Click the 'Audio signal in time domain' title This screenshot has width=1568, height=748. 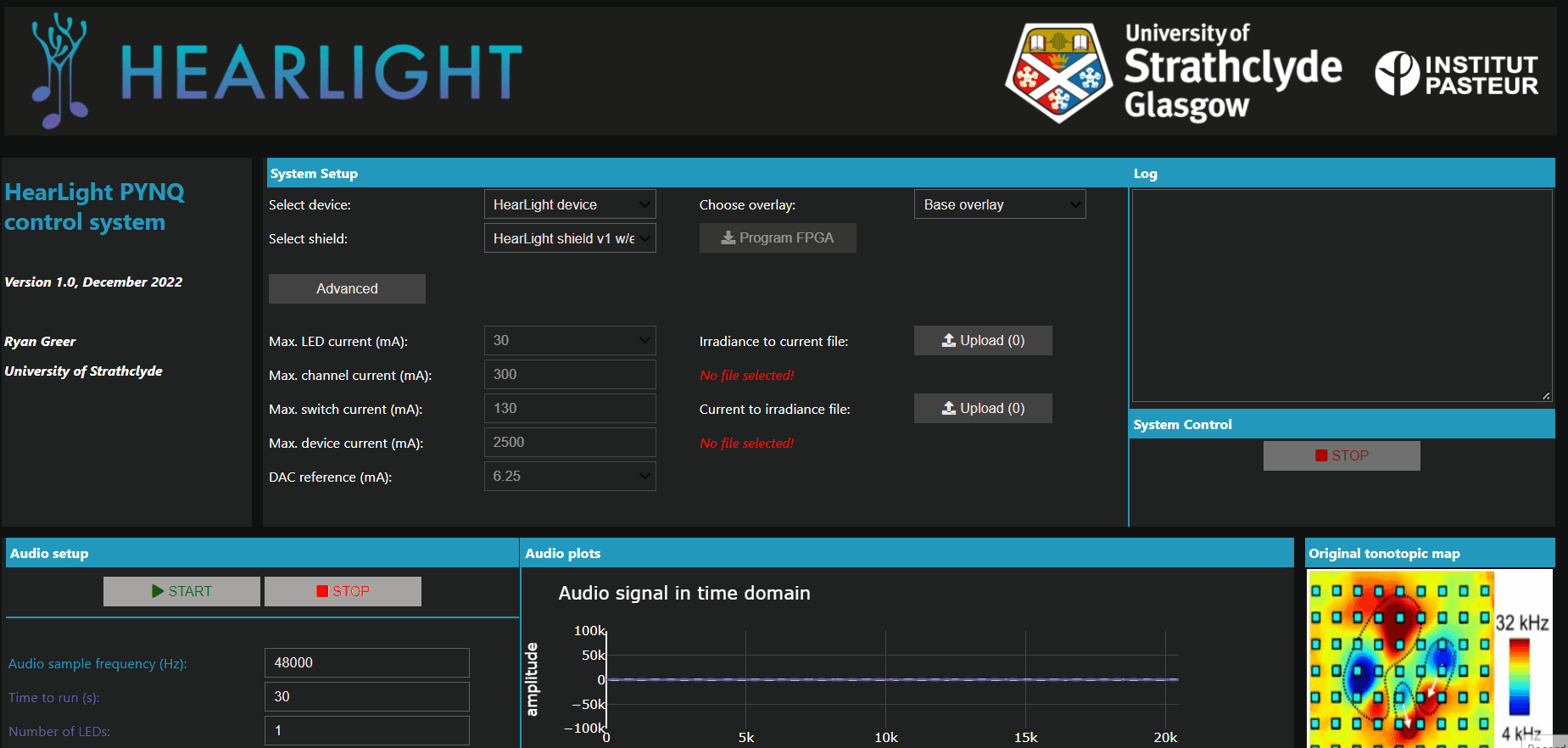(x=684, y=593)
